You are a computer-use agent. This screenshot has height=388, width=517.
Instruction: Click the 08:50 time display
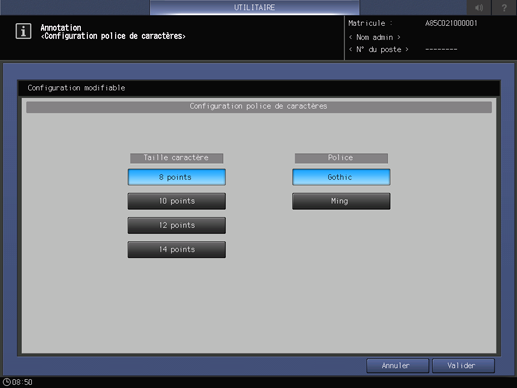tap(22, 382)
